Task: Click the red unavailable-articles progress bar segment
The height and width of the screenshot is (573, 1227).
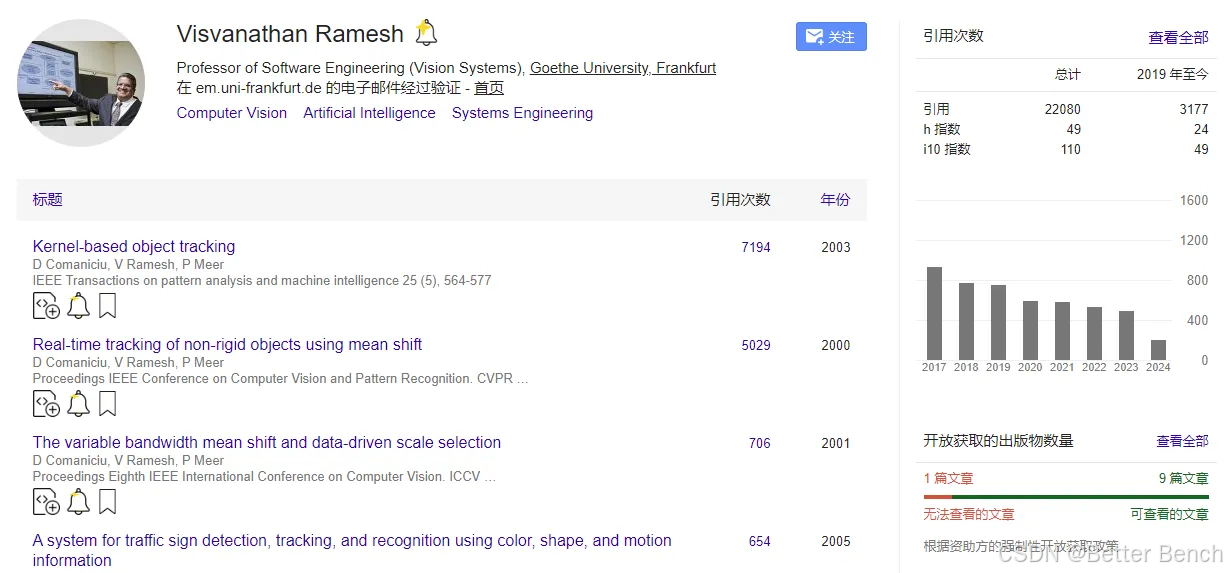Action: coord(938,496)
